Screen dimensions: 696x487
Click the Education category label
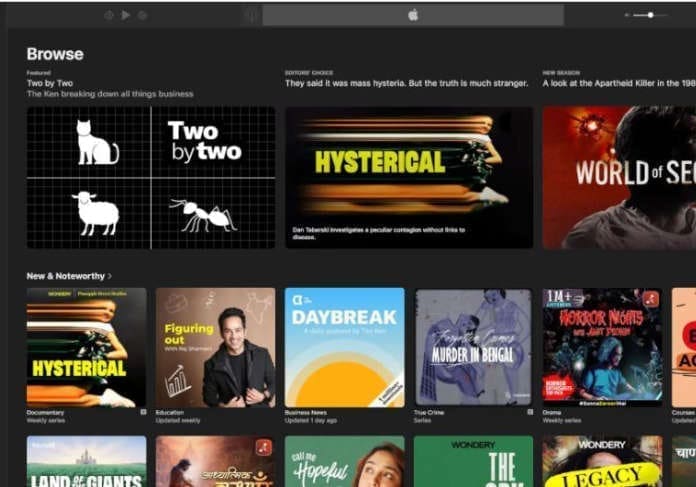click(x=170, y=412)
